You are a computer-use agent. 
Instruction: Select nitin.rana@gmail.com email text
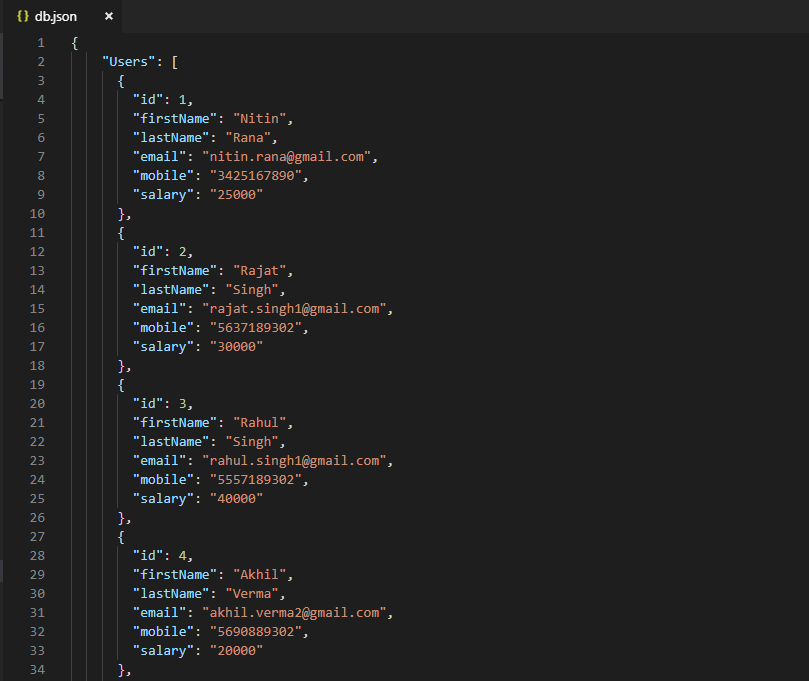[289, 156]
